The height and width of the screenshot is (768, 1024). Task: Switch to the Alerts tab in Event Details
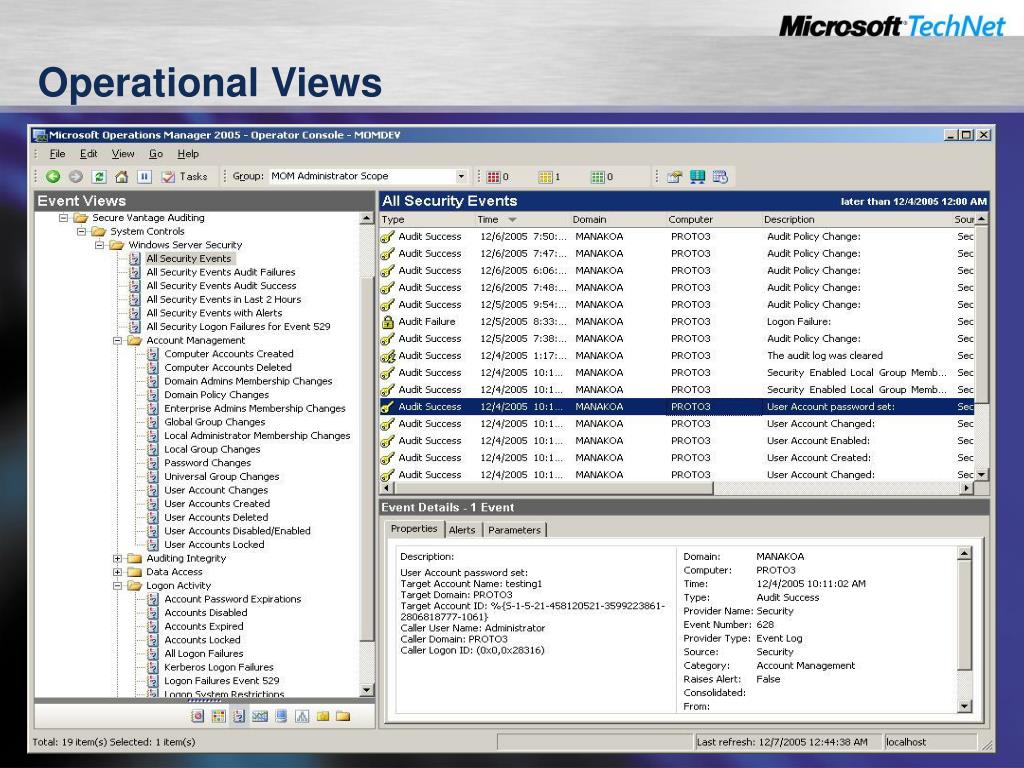462,530
